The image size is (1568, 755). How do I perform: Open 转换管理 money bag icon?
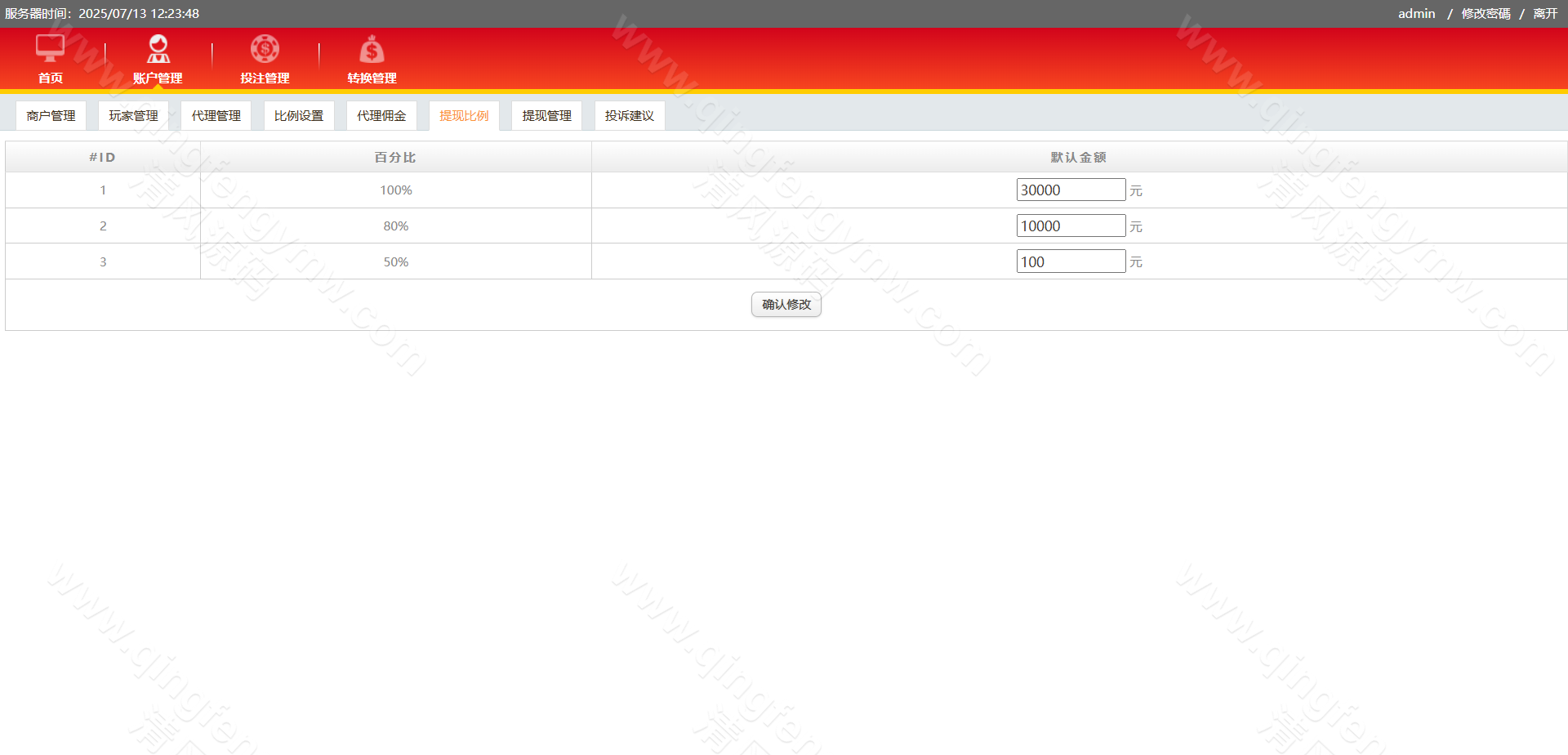click(372, 51)
